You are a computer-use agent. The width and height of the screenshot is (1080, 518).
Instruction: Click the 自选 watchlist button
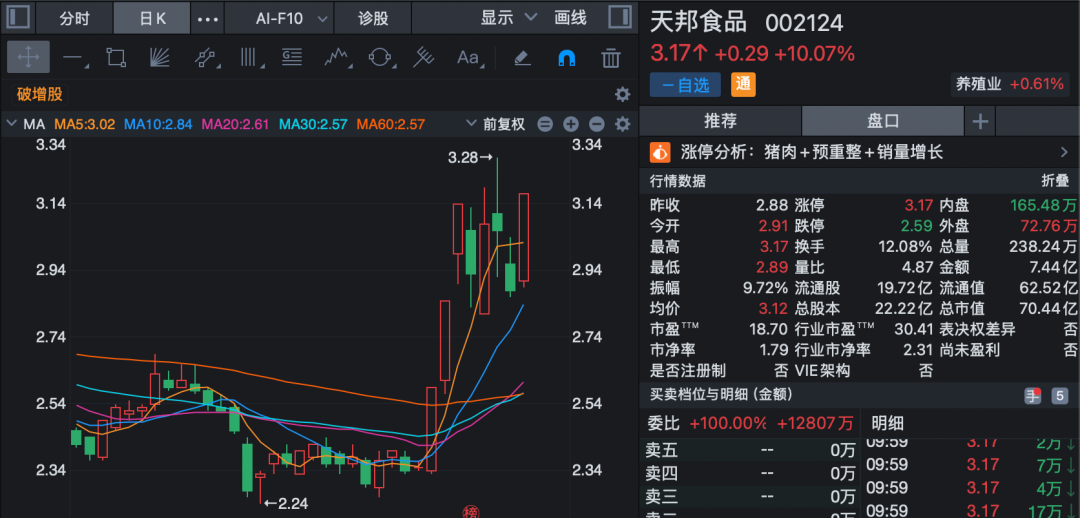686,85
